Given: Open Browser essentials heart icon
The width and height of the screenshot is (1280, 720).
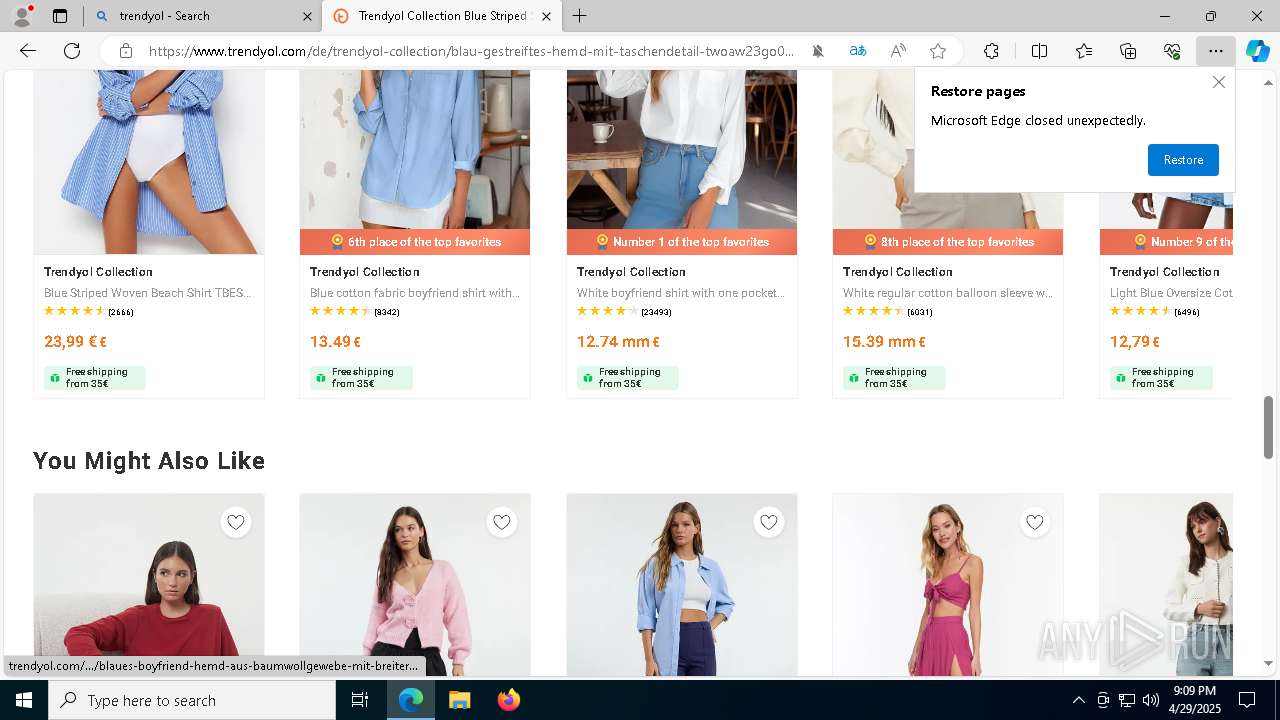Looking at the screenshot, I should (1172, 51).
